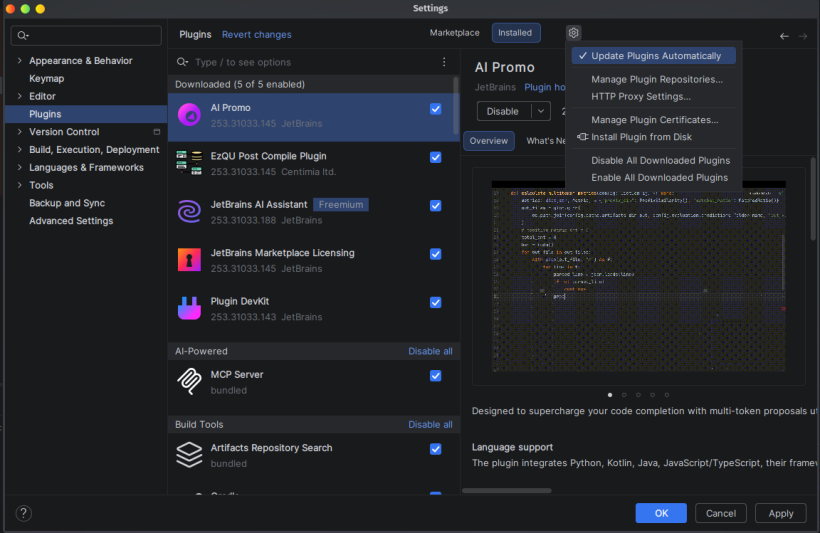Click the Plugin DevKit icon

point(189,308)
